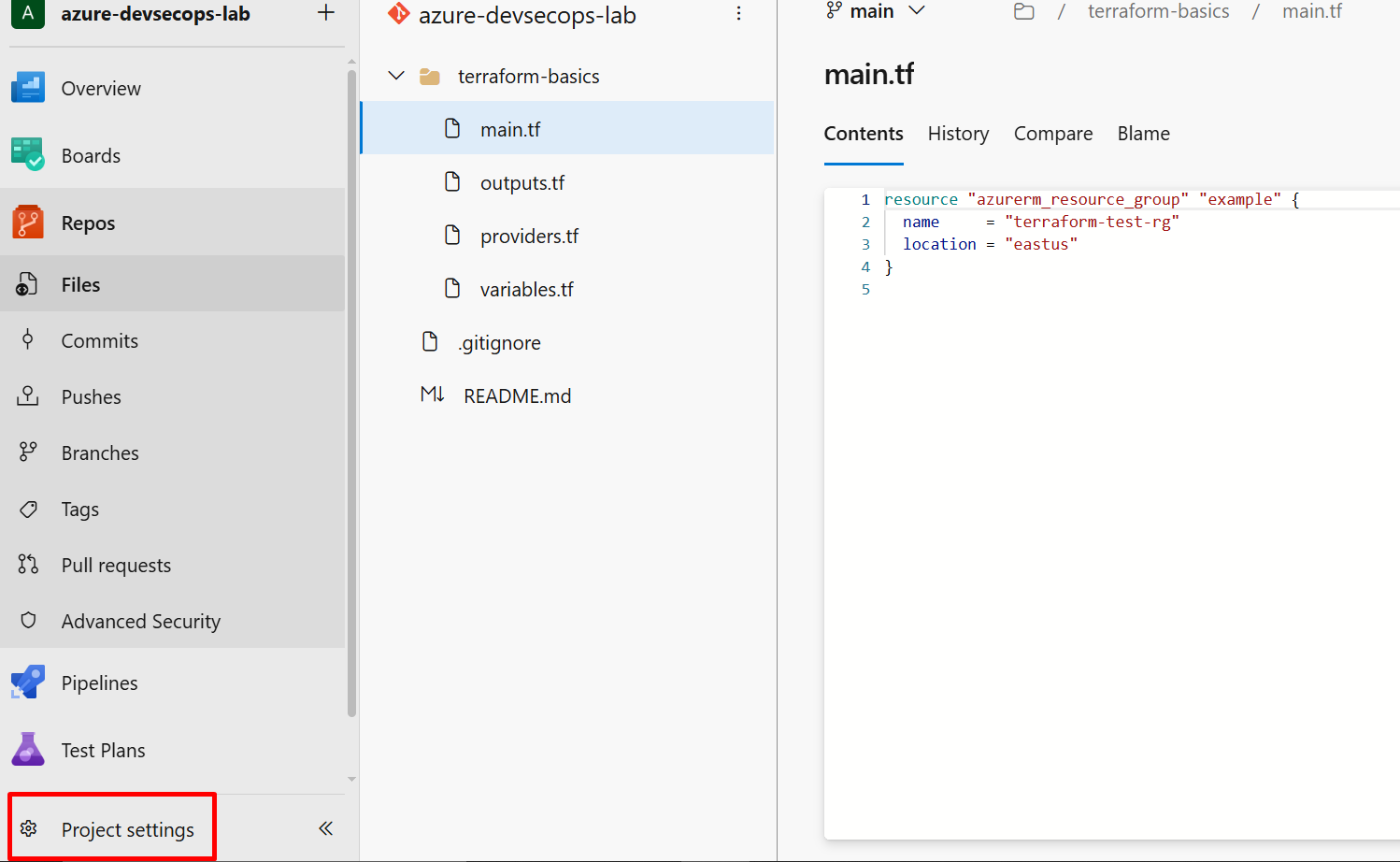Go to Commits in Repos menu

[x=99, y=341]
